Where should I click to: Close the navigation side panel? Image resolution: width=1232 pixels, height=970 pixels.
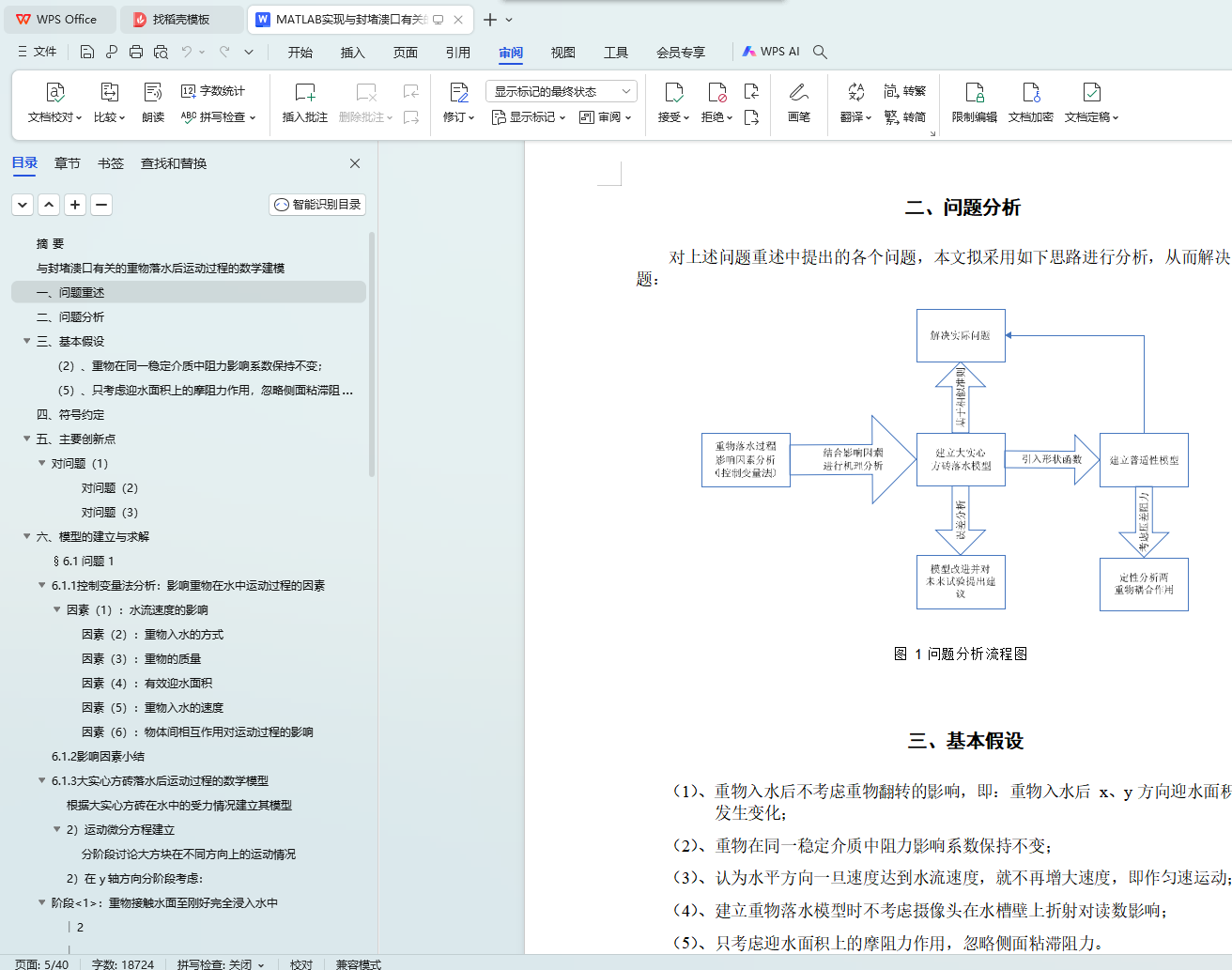click(x=355, y=163)
